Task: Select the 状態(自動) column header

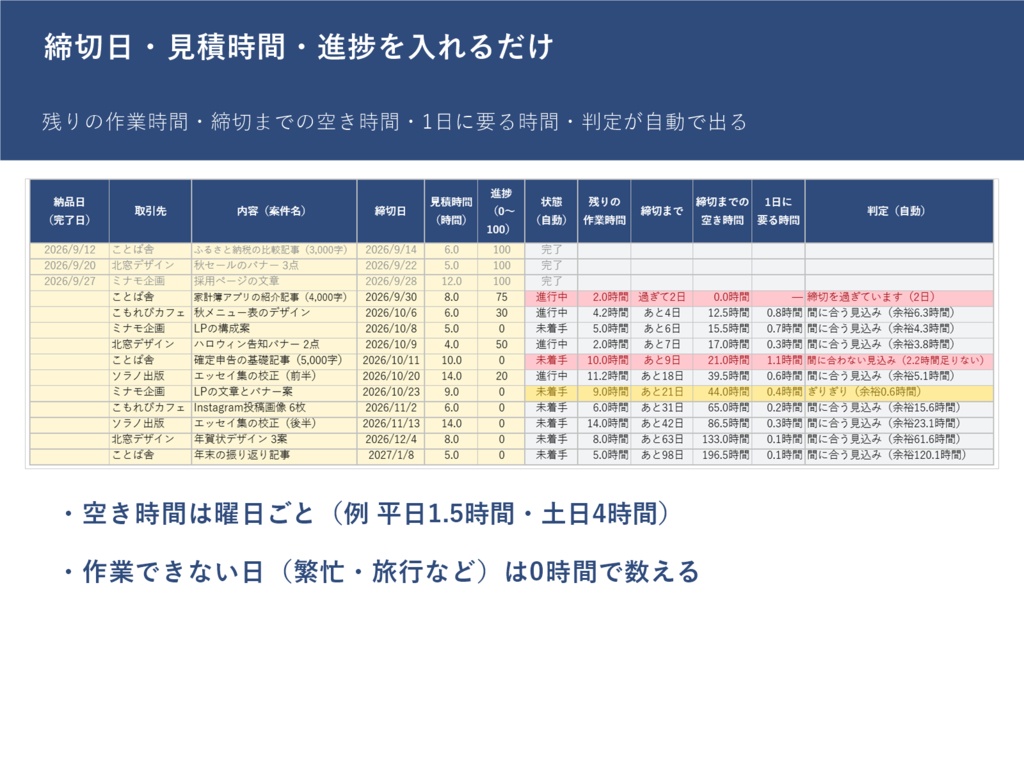Action: pos(551,211)
